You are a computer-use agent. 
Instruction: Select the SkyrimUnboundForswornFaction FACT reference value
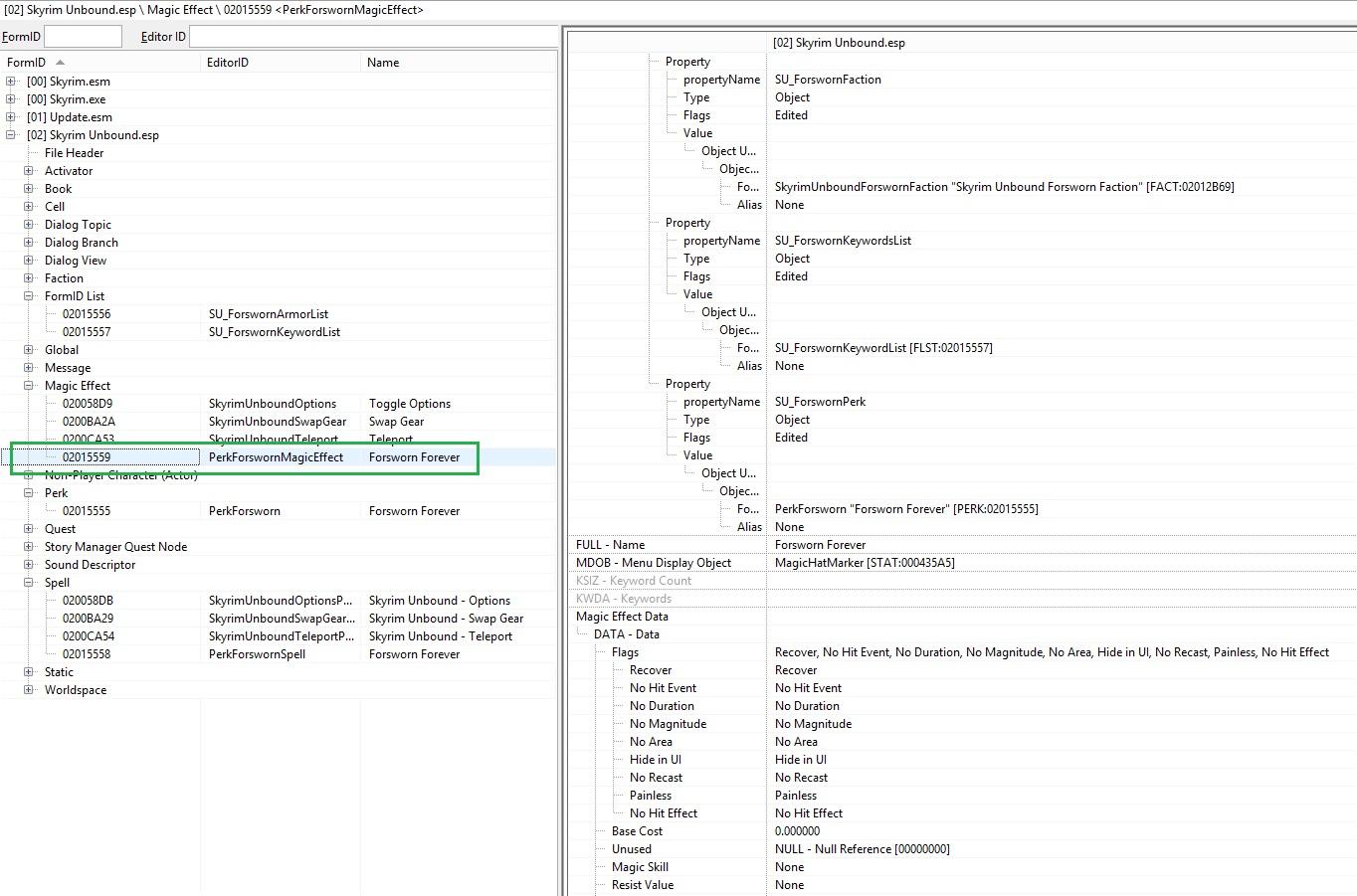pyautogui.click(x=1005, y=187)
